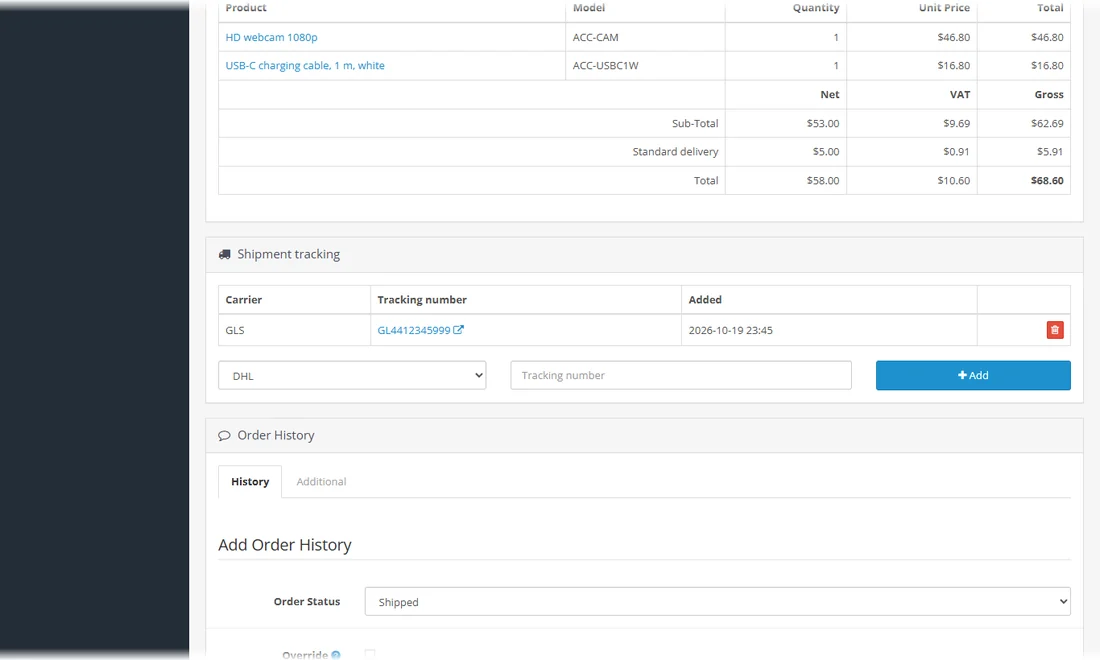Viewport: 1100px width, 660px height.
Task: Click the blue Add tracking button
Action: click(x=973, y=375)
